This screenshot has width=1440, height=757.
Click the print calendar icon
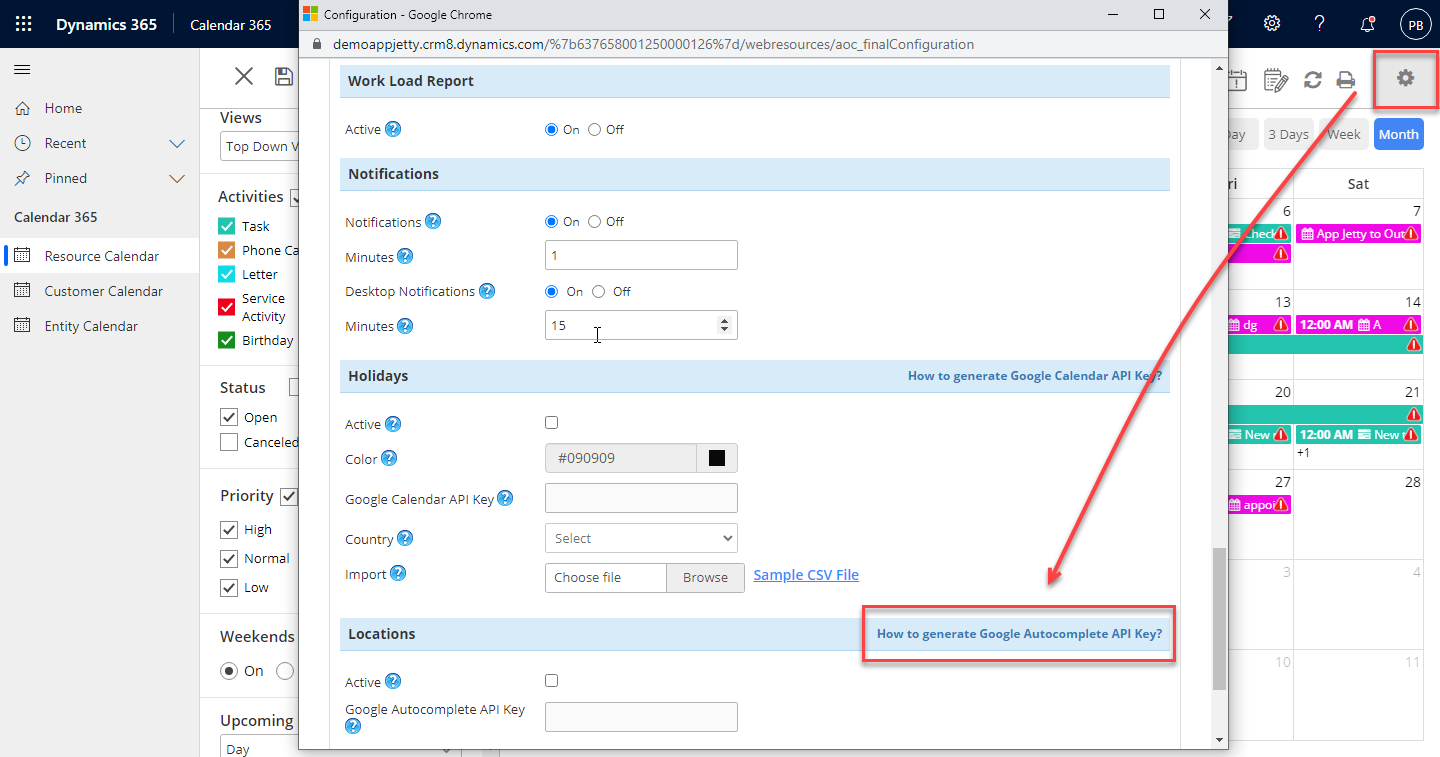(1346, 81)
